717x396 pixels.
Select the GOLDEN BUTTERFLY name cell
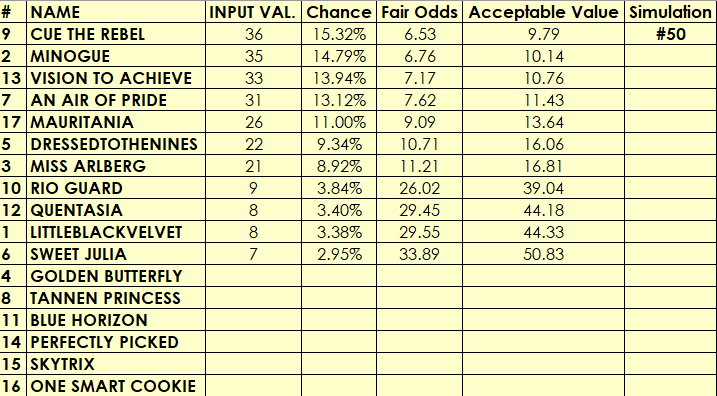[x=116, y=276]
